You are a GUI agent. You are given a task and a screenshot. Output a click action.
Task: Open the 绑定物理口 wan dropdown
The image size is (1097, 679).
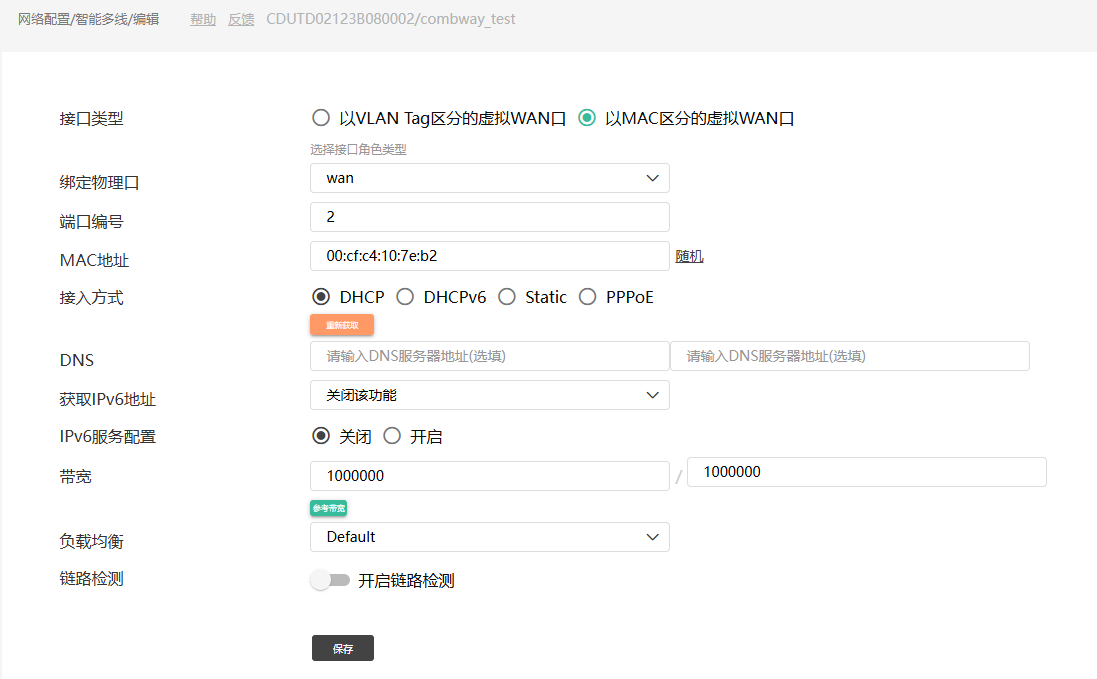pos(490,178)
